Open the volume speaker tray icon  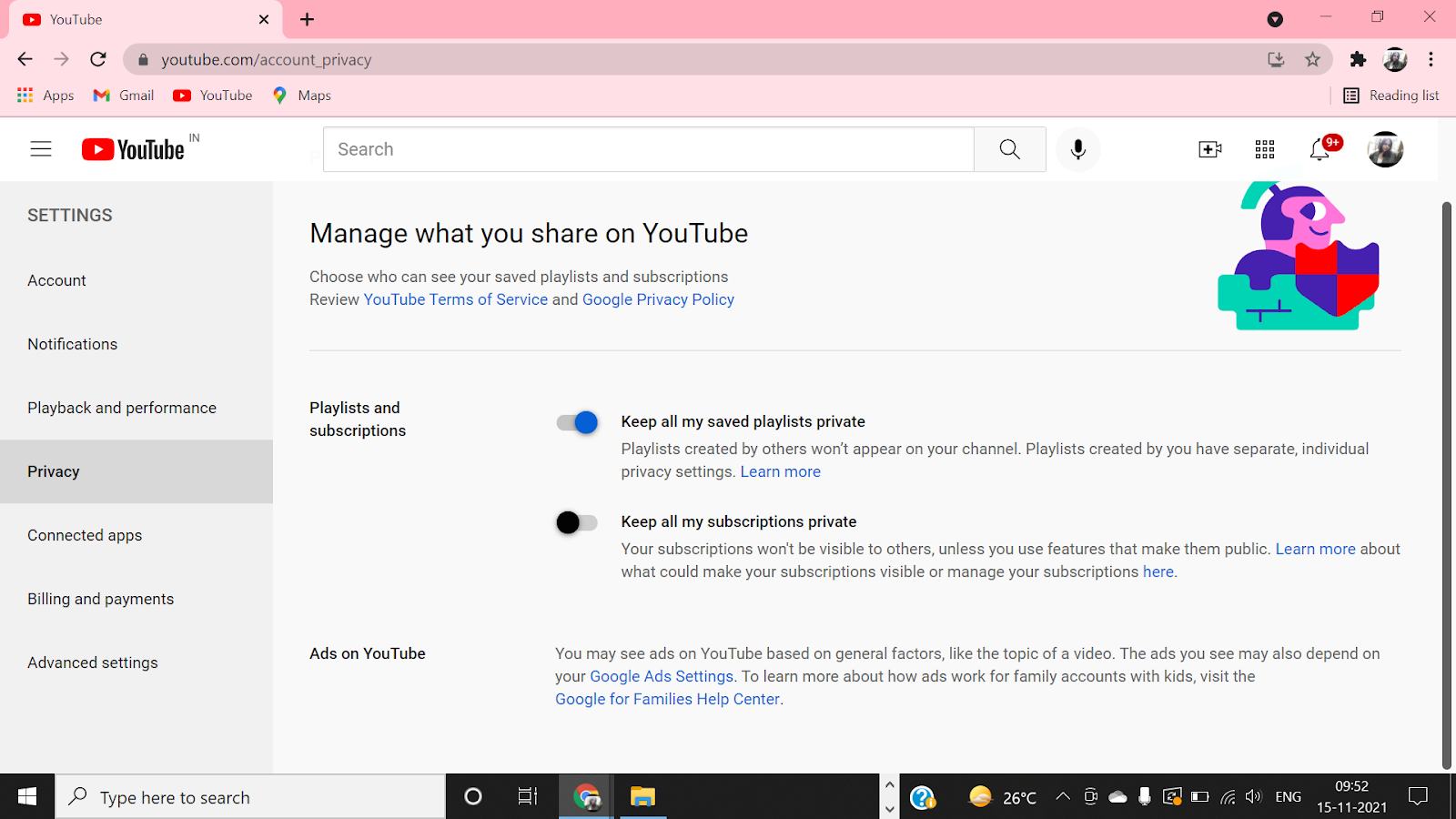click(1254, 797)
